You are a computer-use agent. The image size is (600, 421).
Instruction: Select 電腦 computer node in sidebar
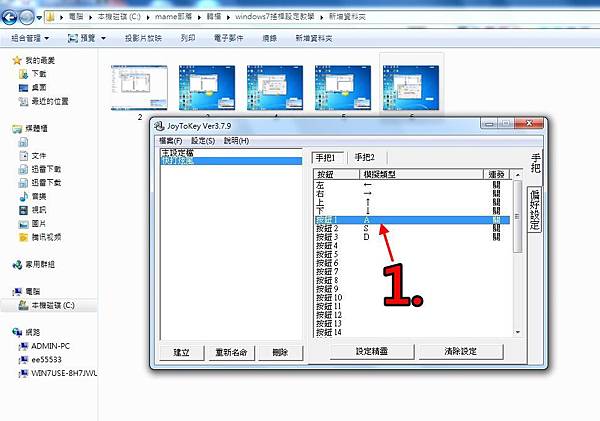click(x=26, y=292)
